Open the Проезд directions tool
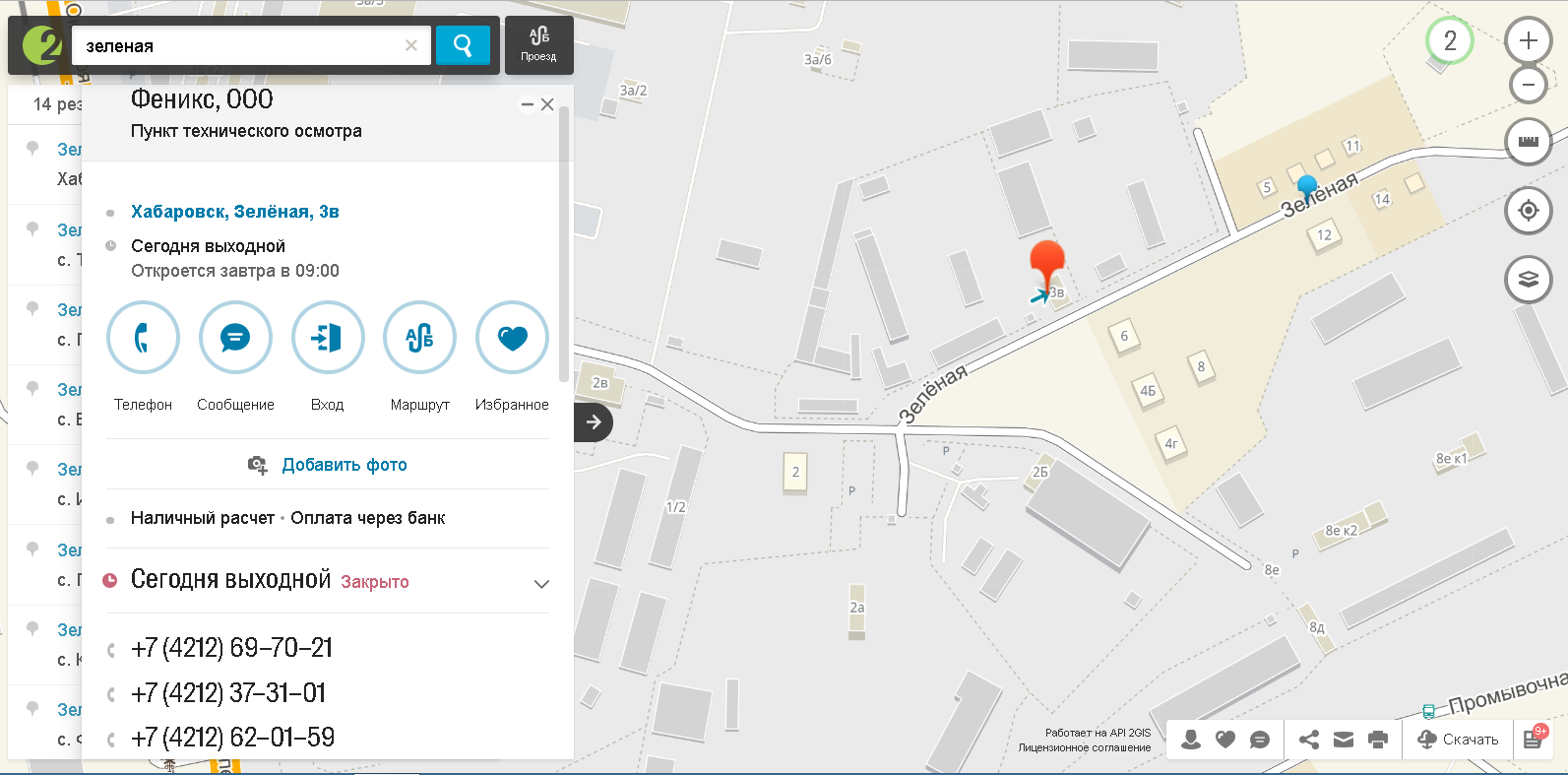The image size is (1568, 775). (538, 44)
